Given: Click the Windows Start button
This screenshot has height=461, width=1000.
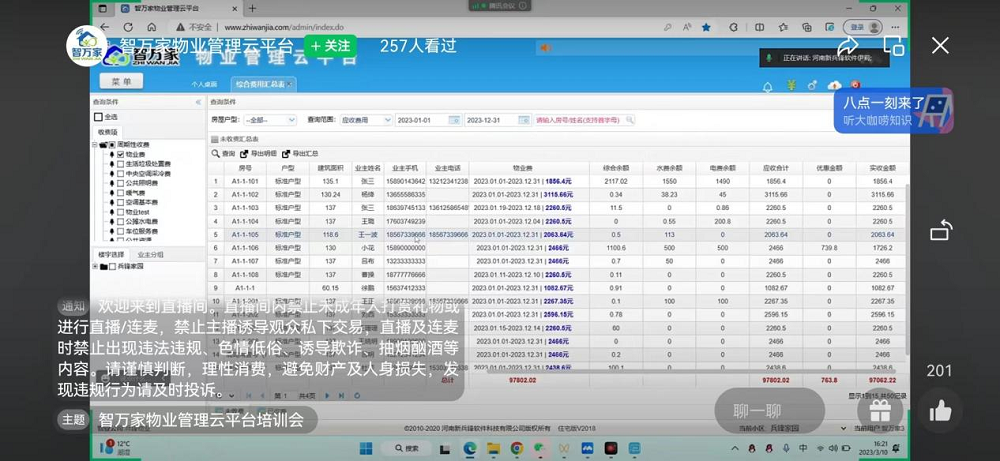Looking at the screenshot, I should click(x=366, y=448).
